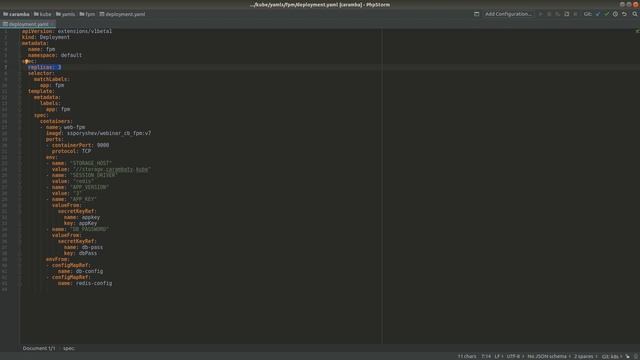Screen dimensions: 640x360
Task: Click the build project icon left of Add Configuration
Action: click(476, 14)
